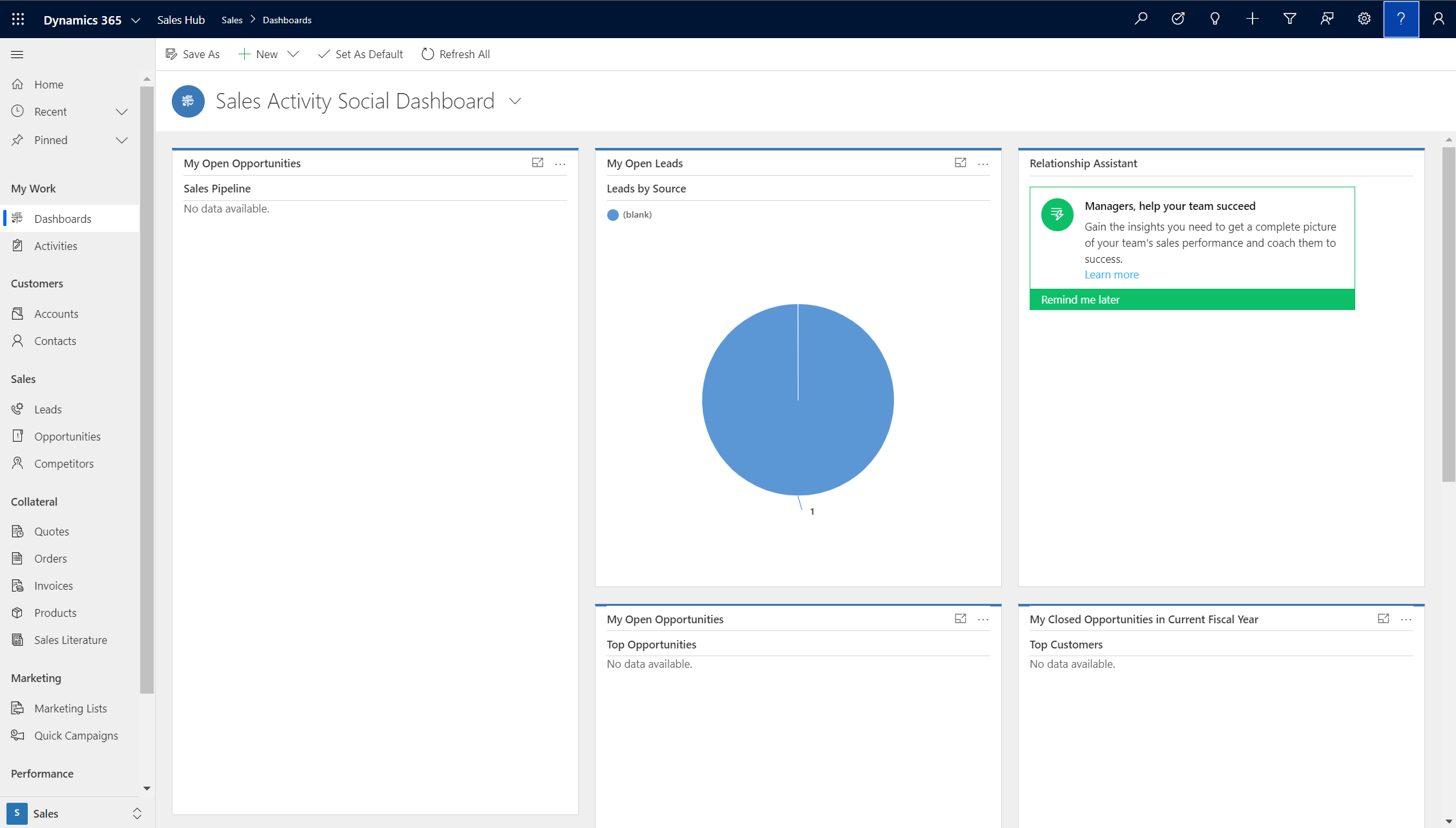This screenshot has height=828, width=1456.
Task: Open Dashboards in sidebar
Action: pyautogui.click(x=70, y=219)
